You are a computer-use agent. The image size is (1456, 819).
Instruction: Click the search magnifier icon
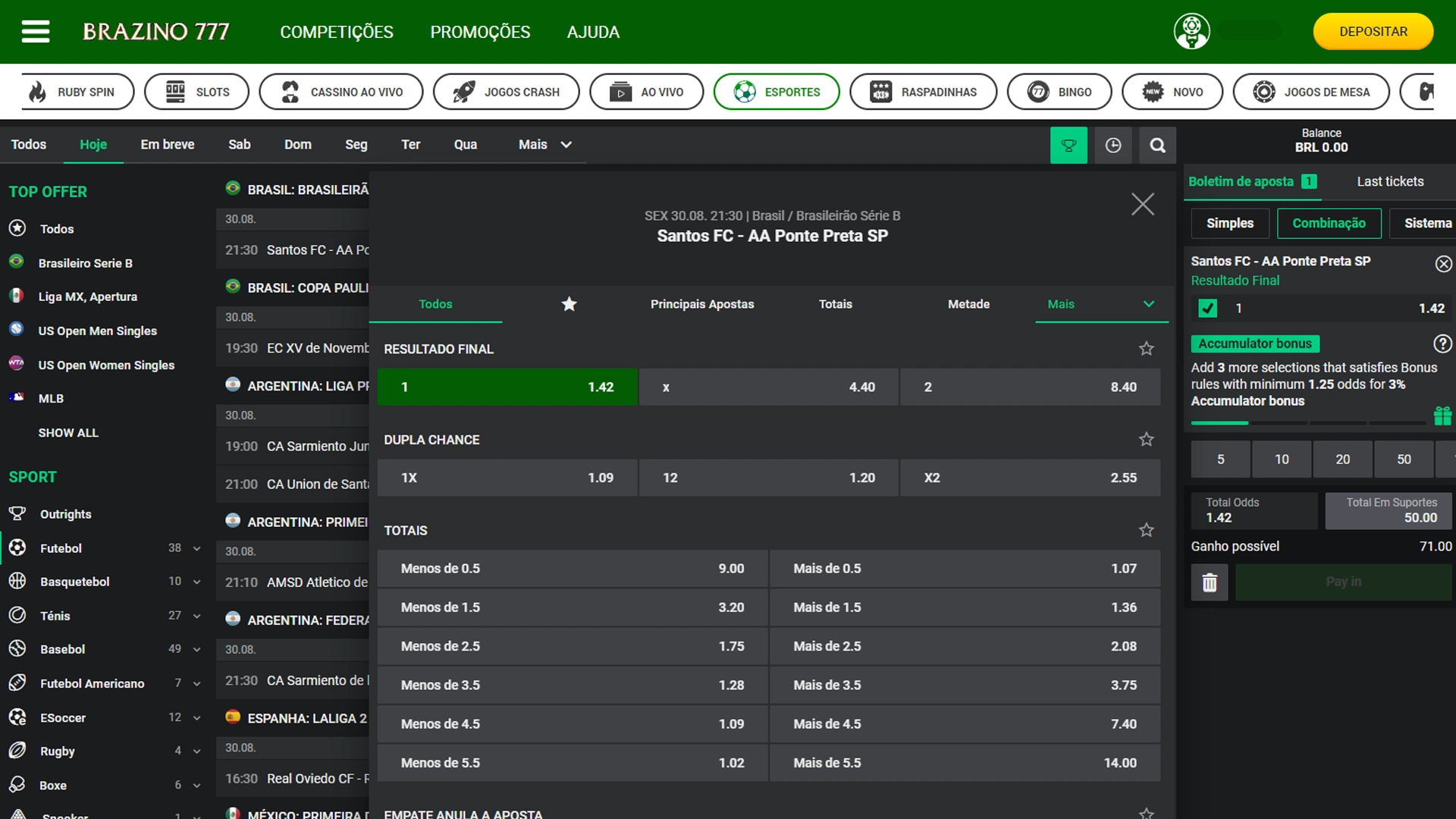point(1157,144)
